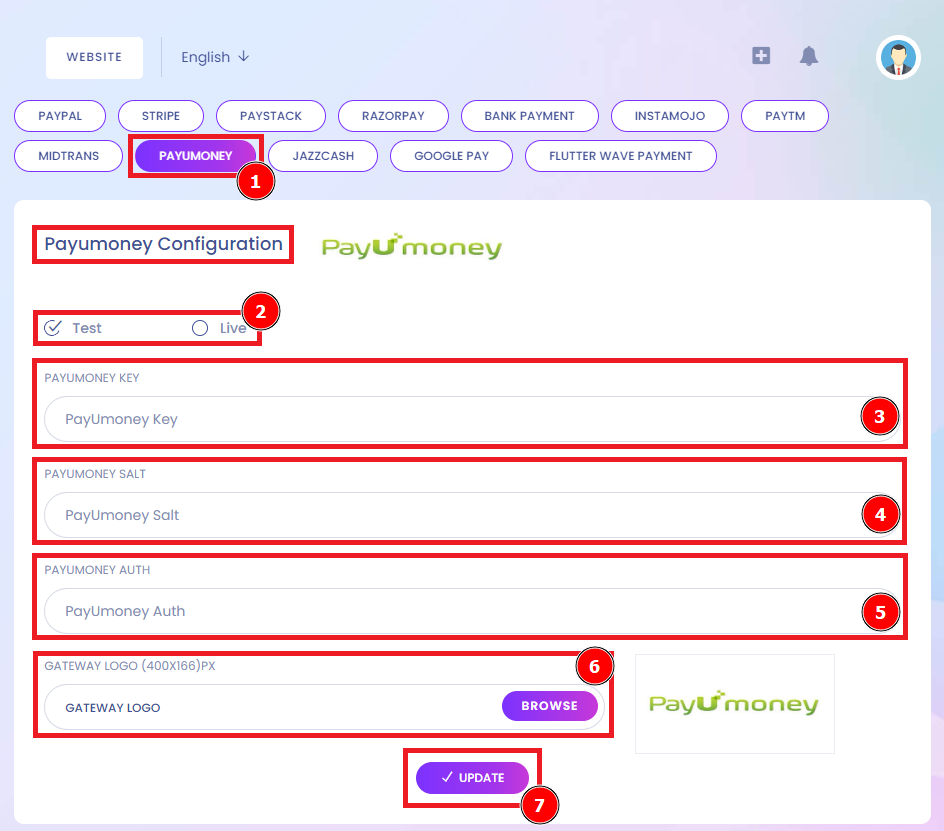The height and width of the screenshot is (831, 944).
Task: Click the PAYUMONEY AUTH label
Action: pyautogui.click(x=98, y=570)
